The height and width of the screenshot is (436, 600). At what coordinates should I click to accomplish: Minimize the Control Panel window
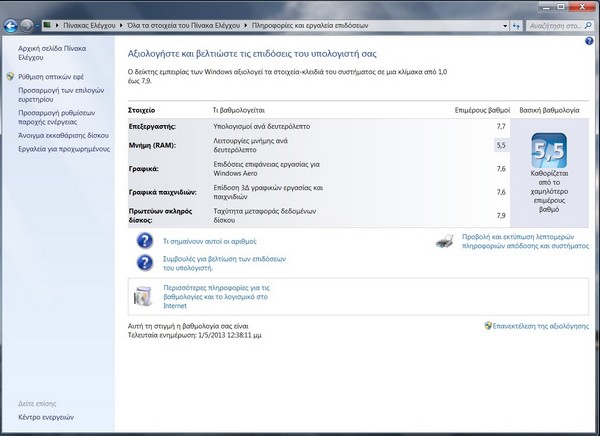tap(547, 7)
